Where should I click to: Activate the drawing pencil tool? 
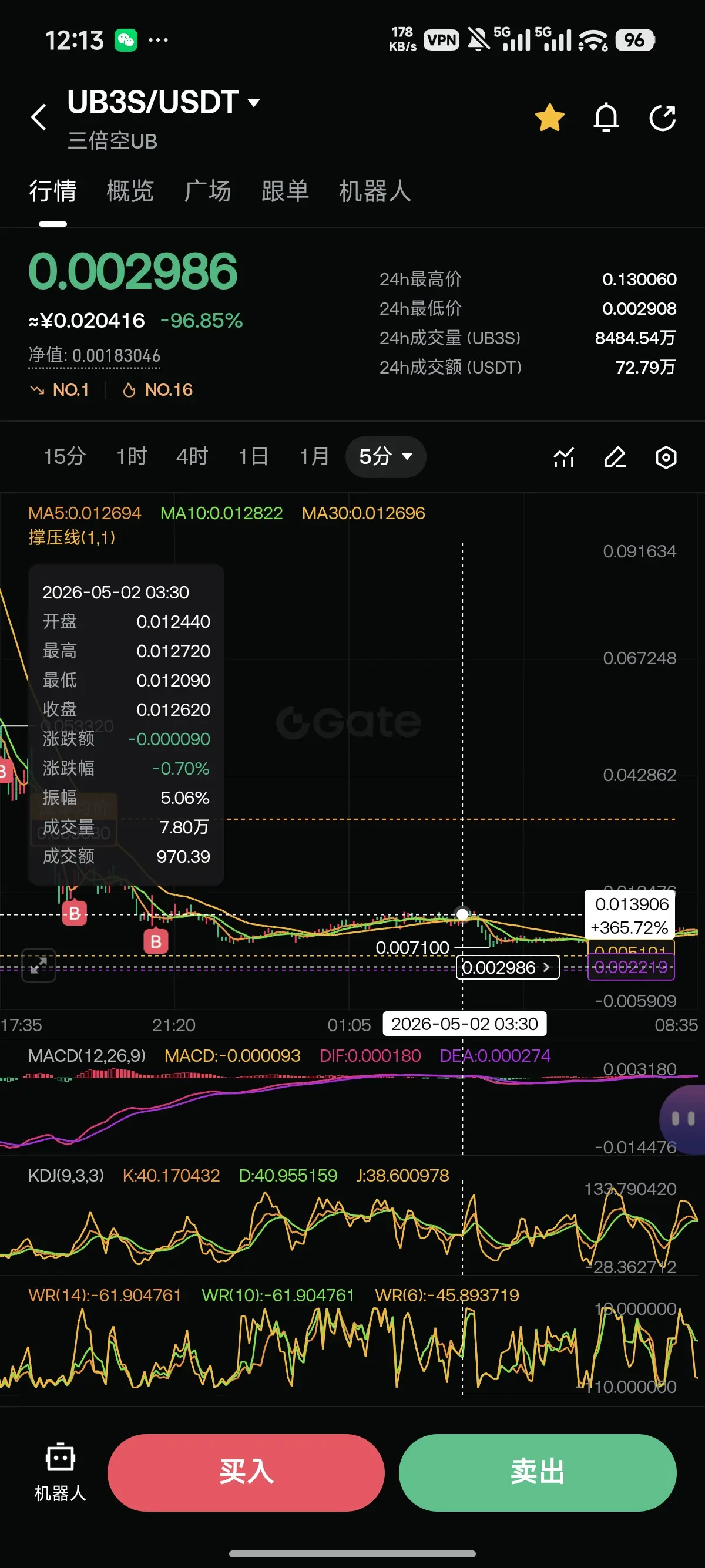tap(615, 457)
